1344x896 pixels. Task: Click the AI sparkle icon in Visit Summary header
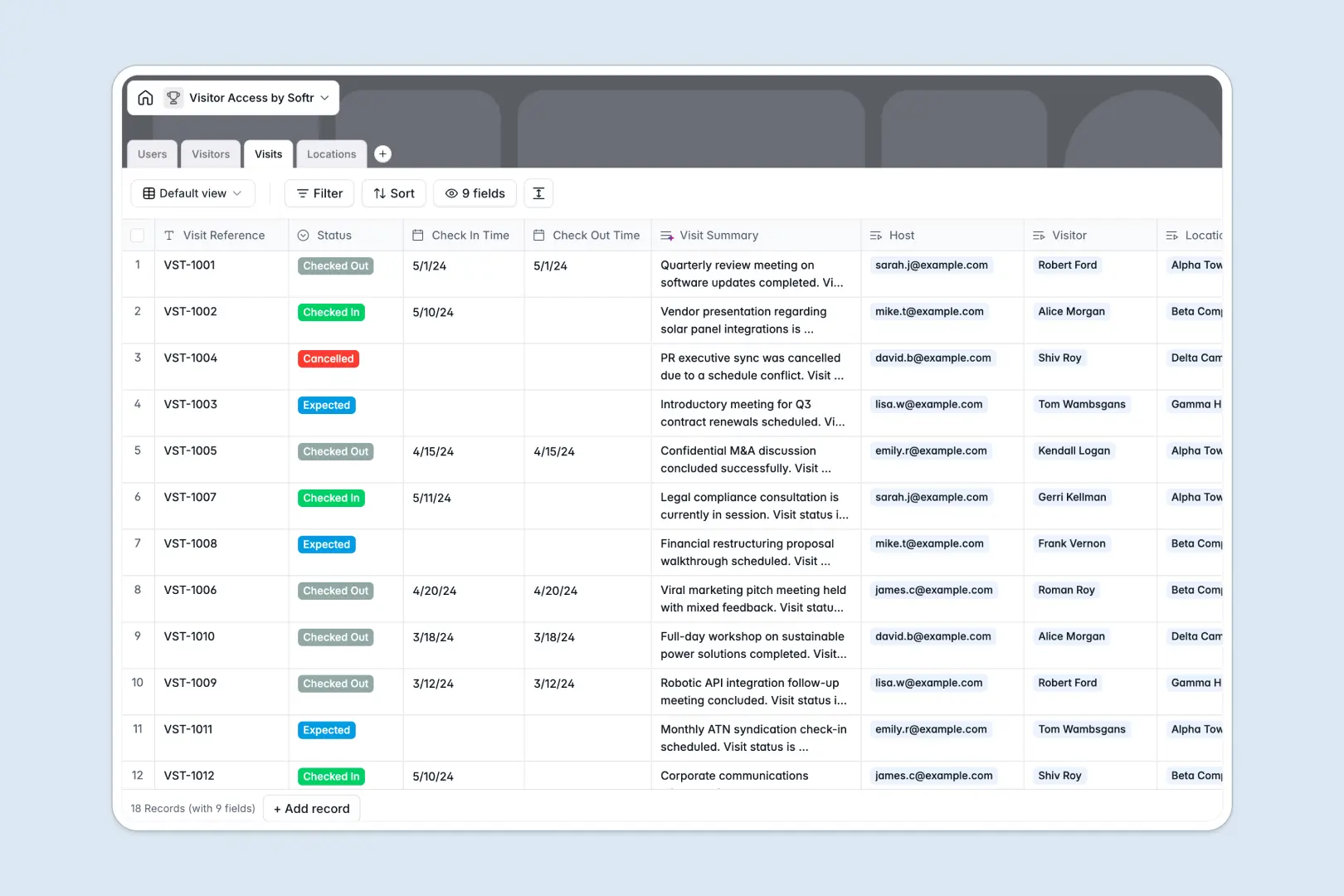[666, 235]
